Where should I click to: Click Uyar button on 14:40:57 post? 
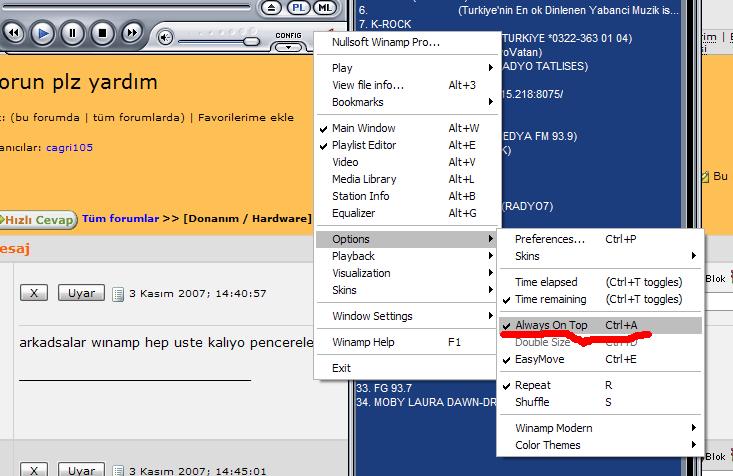(x=81, y=293)
